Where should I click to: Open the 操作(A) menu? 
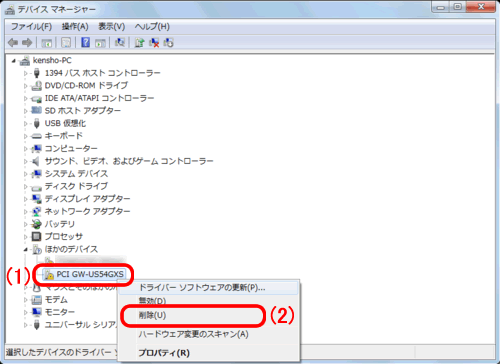pos(75,26)
